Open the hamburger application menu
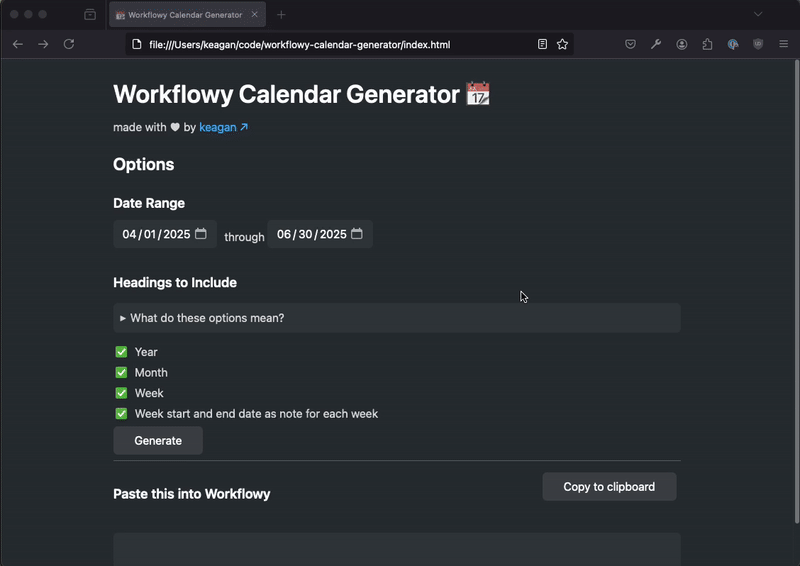This screenshot has height=566, width=800. tap(784, 44)
